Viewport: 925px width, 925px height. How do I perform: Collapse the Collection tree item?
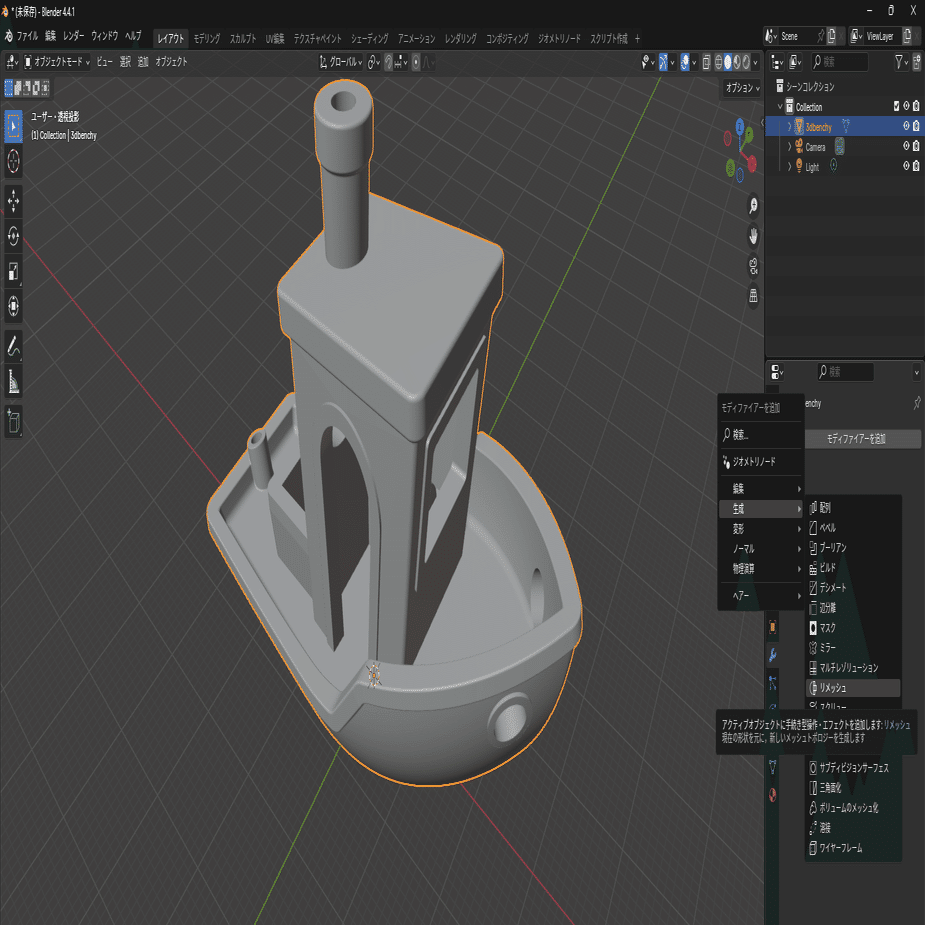780,107
